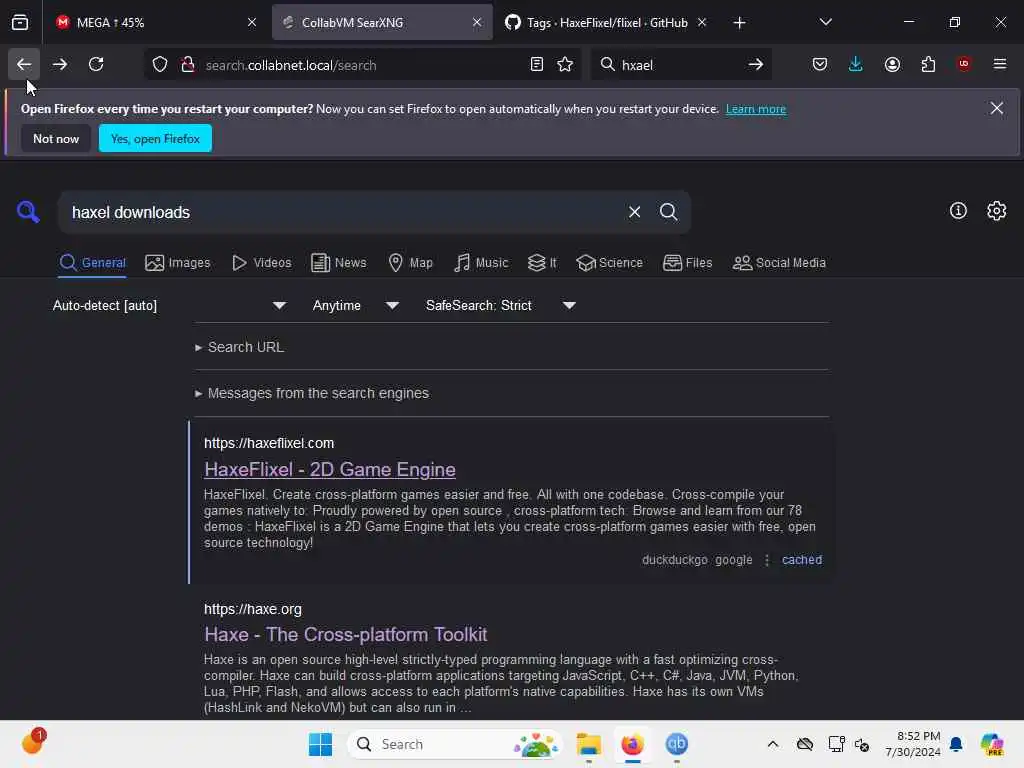The image size is (1024, 768).
Task: Open the cached link of HaxeFlixel result
Action: pos(802,560)
